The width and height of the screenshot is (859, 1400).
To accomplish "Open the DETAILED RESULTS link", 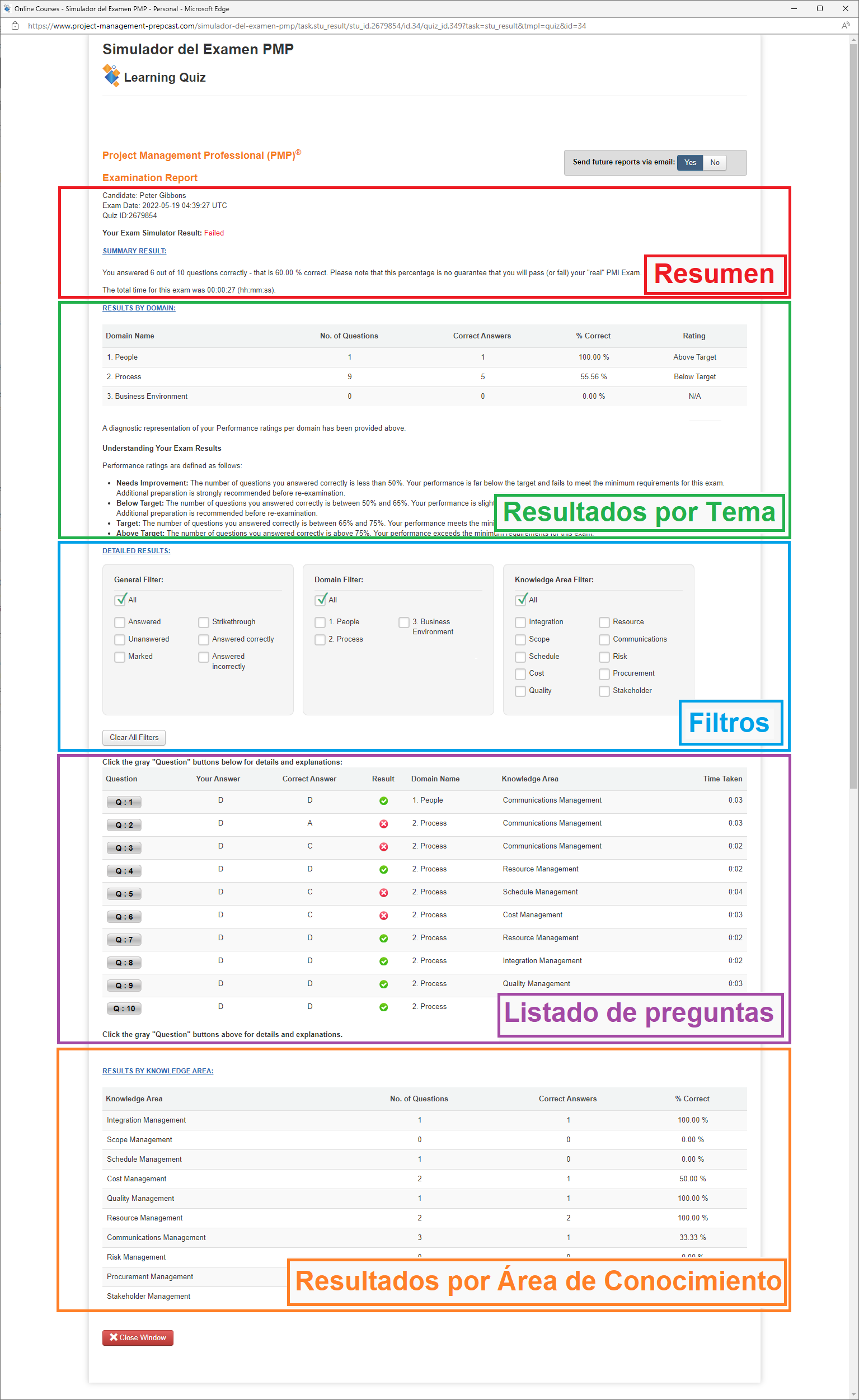I will [x=137, y=550].
